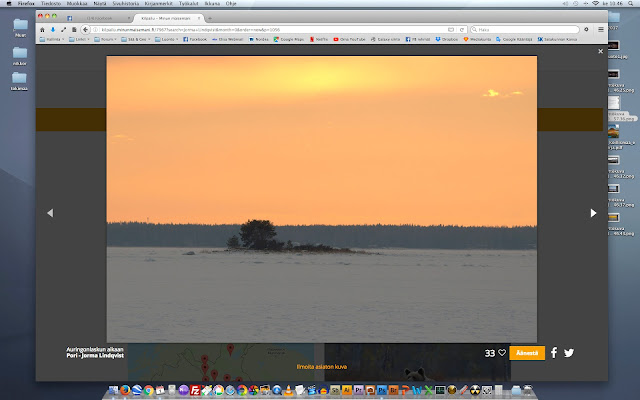Screen dimensions: 640x400
Task: Open the Google Maps bookmark
Action: coord(289,40)
